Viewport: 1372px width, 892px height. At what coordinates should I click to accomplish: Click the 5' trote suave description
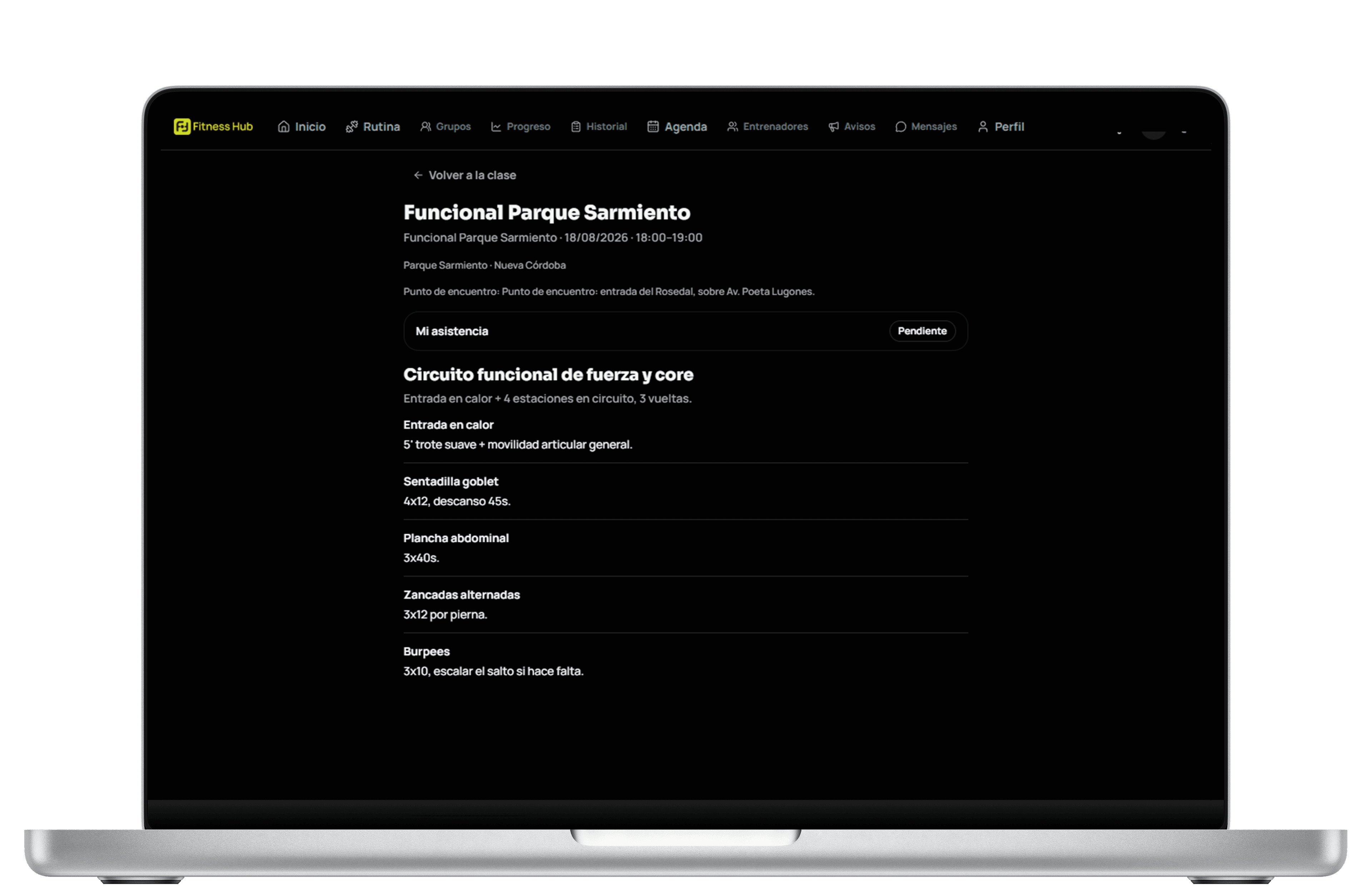point(518,444)
